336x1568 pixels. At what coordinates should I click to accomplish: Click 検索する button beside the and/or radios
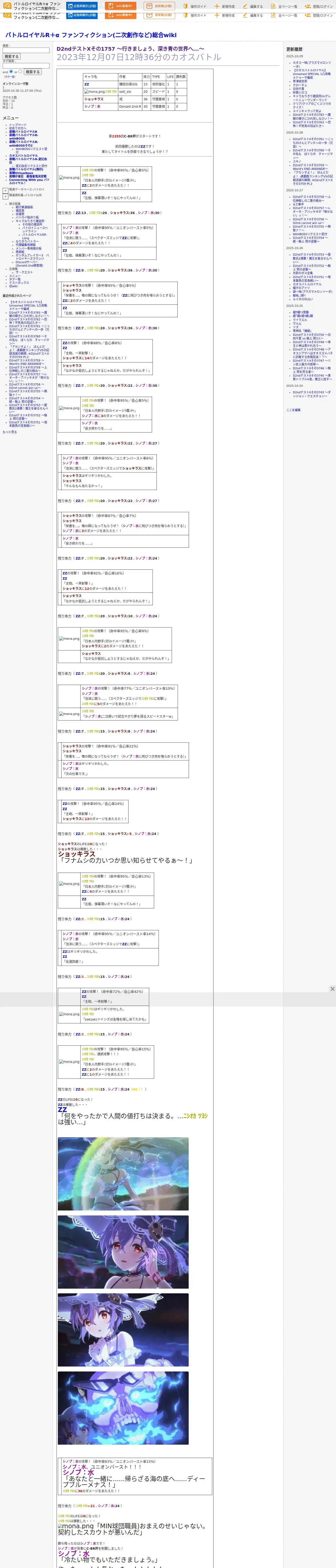coord(32,72)
